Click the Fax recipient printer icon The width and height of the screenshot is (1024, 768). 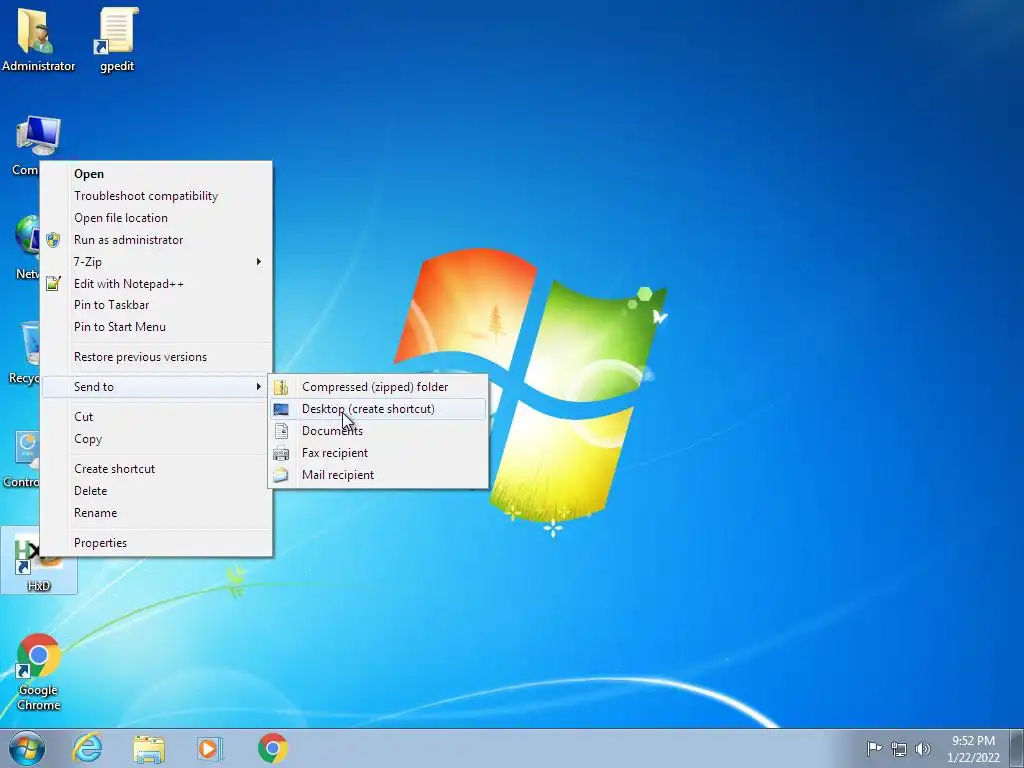click(281, 453)
